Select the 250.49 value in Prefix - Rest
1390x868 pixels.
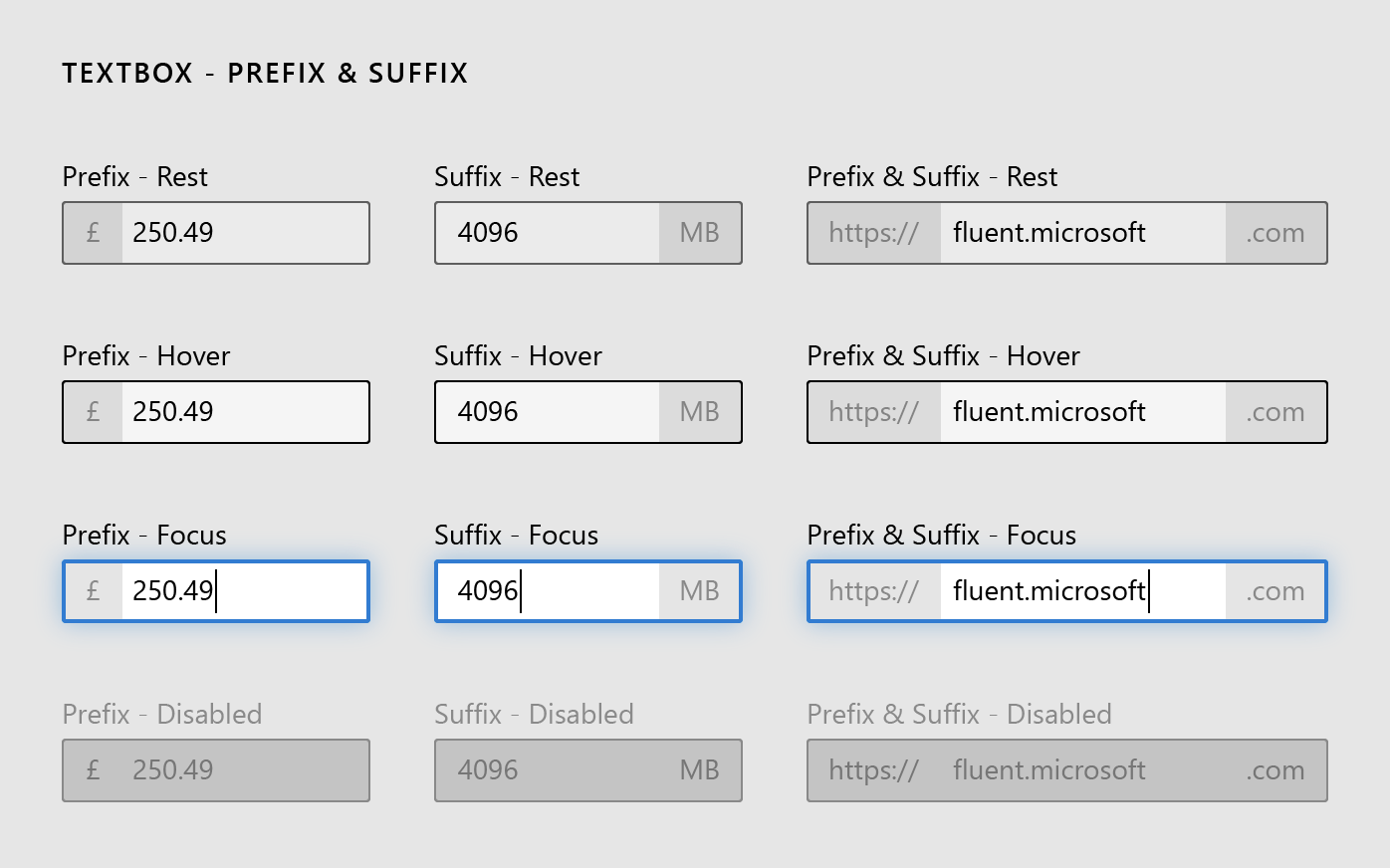coord(171,233)
